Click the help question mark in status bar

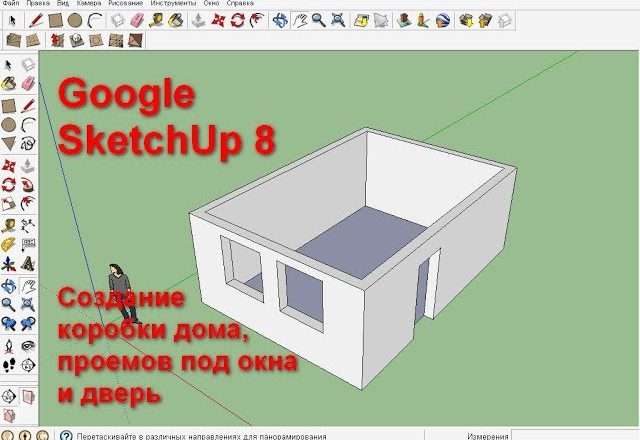tap(66, 436)
